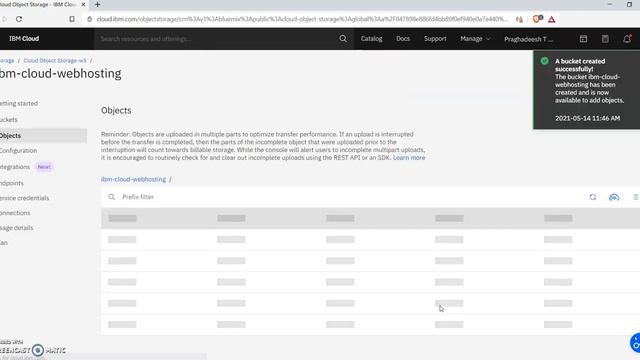Click the Cloud Object Storage browser tab
Image resolution: width=640 pixels, height=360 pixels.
click(x=41, y=4)
